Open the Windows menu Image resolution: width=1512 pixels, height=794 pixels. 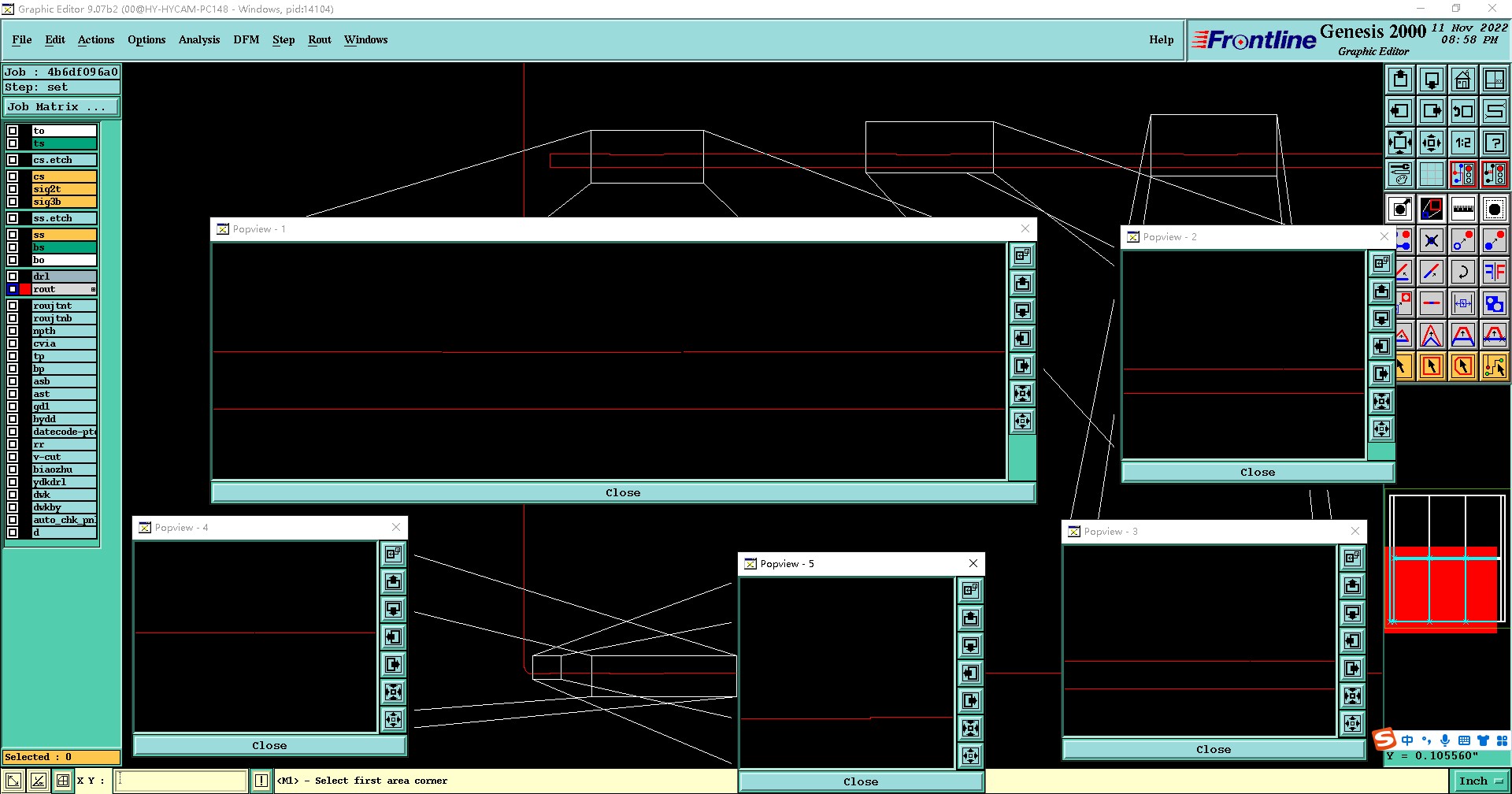point(366,39)
